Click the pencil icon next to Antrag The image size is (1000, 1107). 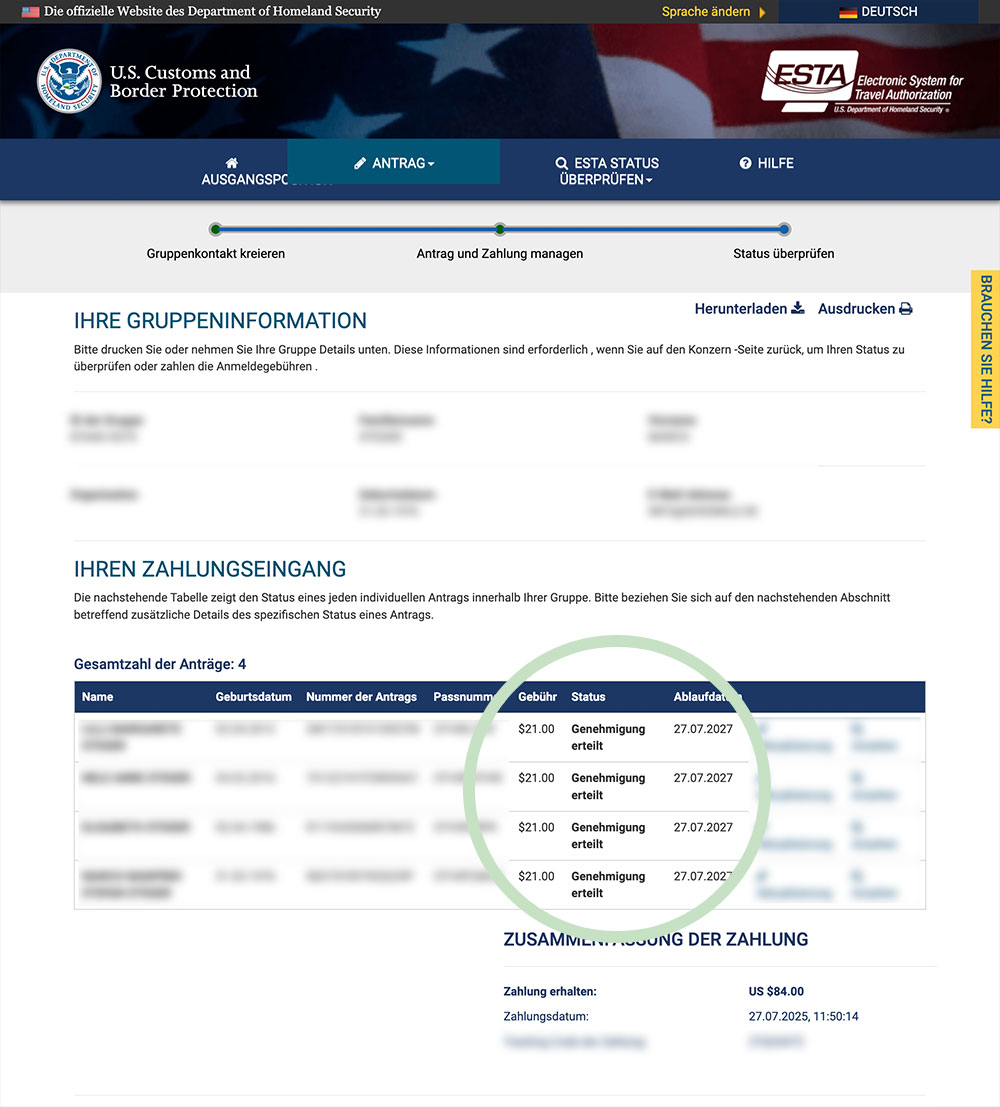click(360, 163)
